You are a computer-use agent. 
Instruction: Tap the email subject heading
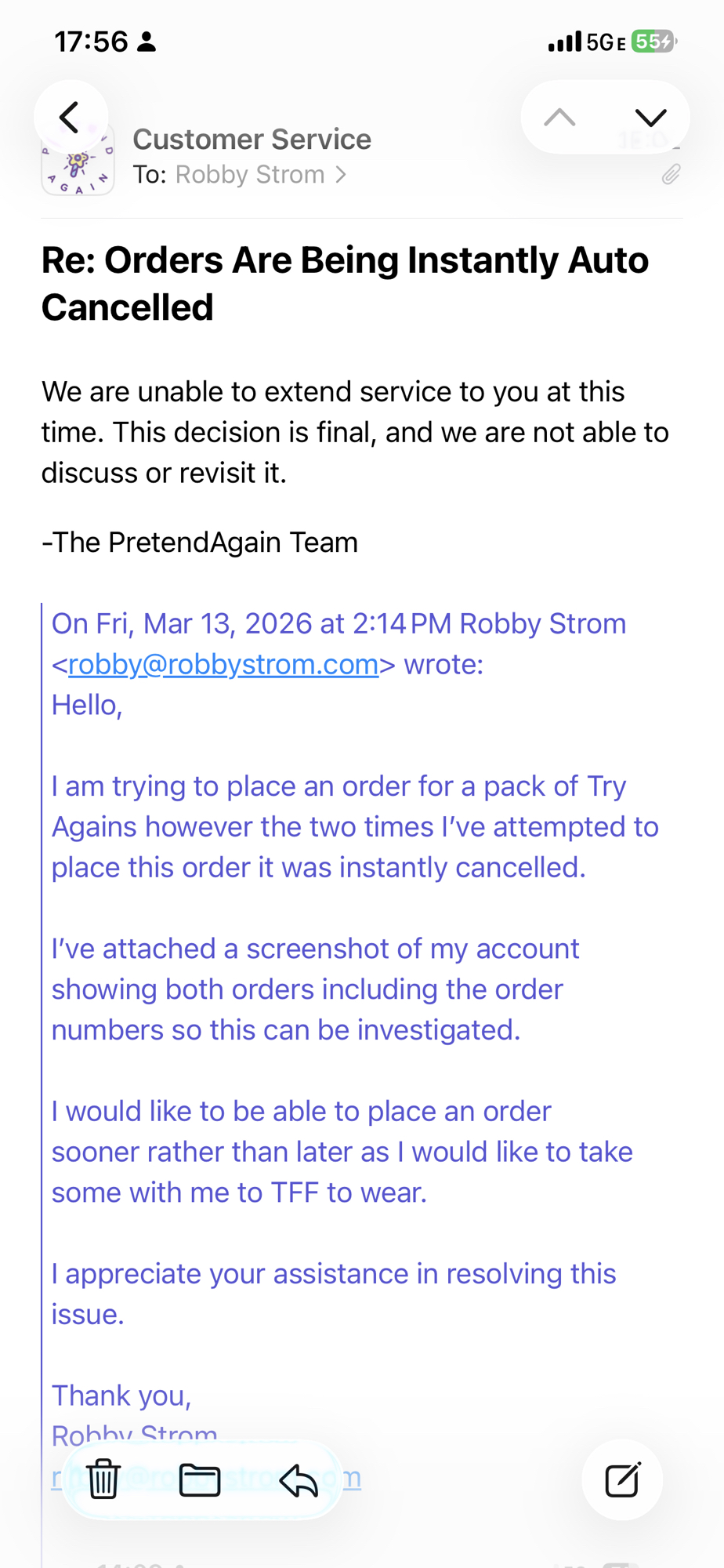(x=345, y=283)
